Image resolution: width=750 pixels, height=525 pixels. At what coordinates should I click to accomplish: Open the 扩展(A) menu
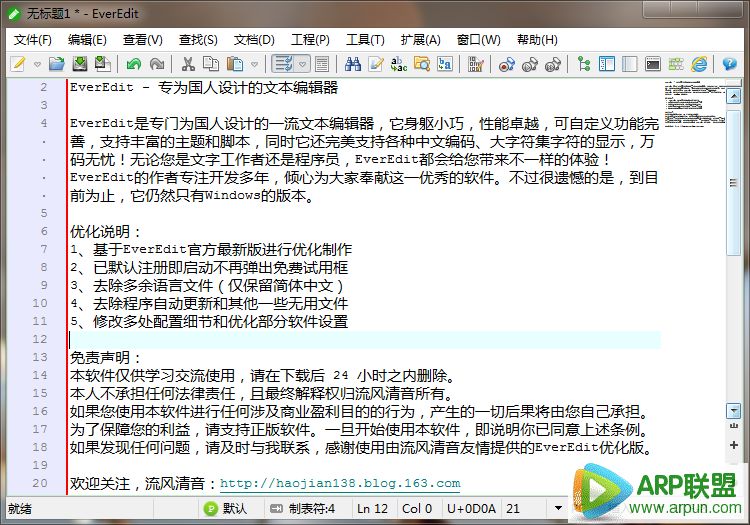[420, 40]
